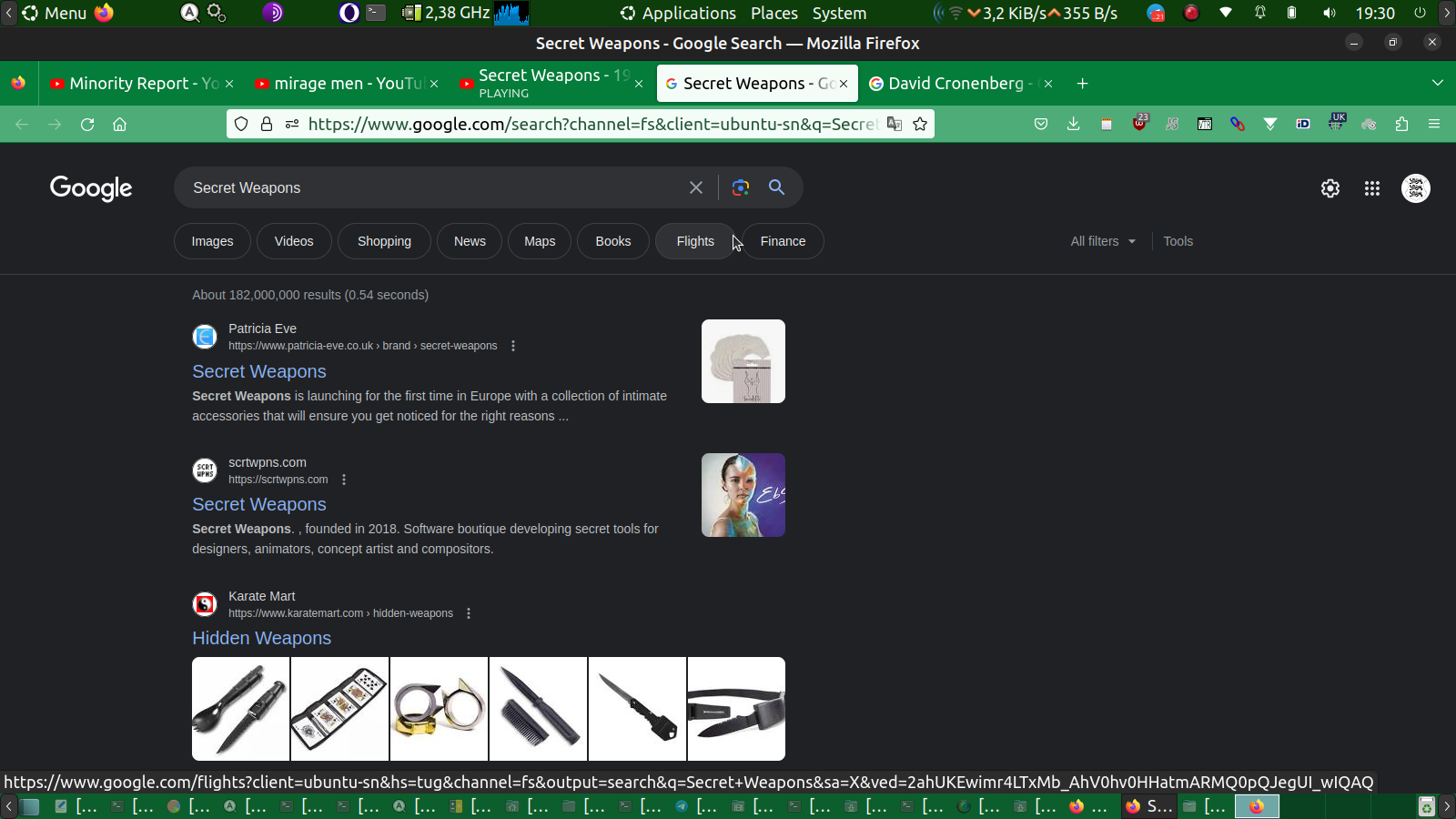Open the uBlock Origin extension
1456x819 pixels.
[x=1139, y=124]
